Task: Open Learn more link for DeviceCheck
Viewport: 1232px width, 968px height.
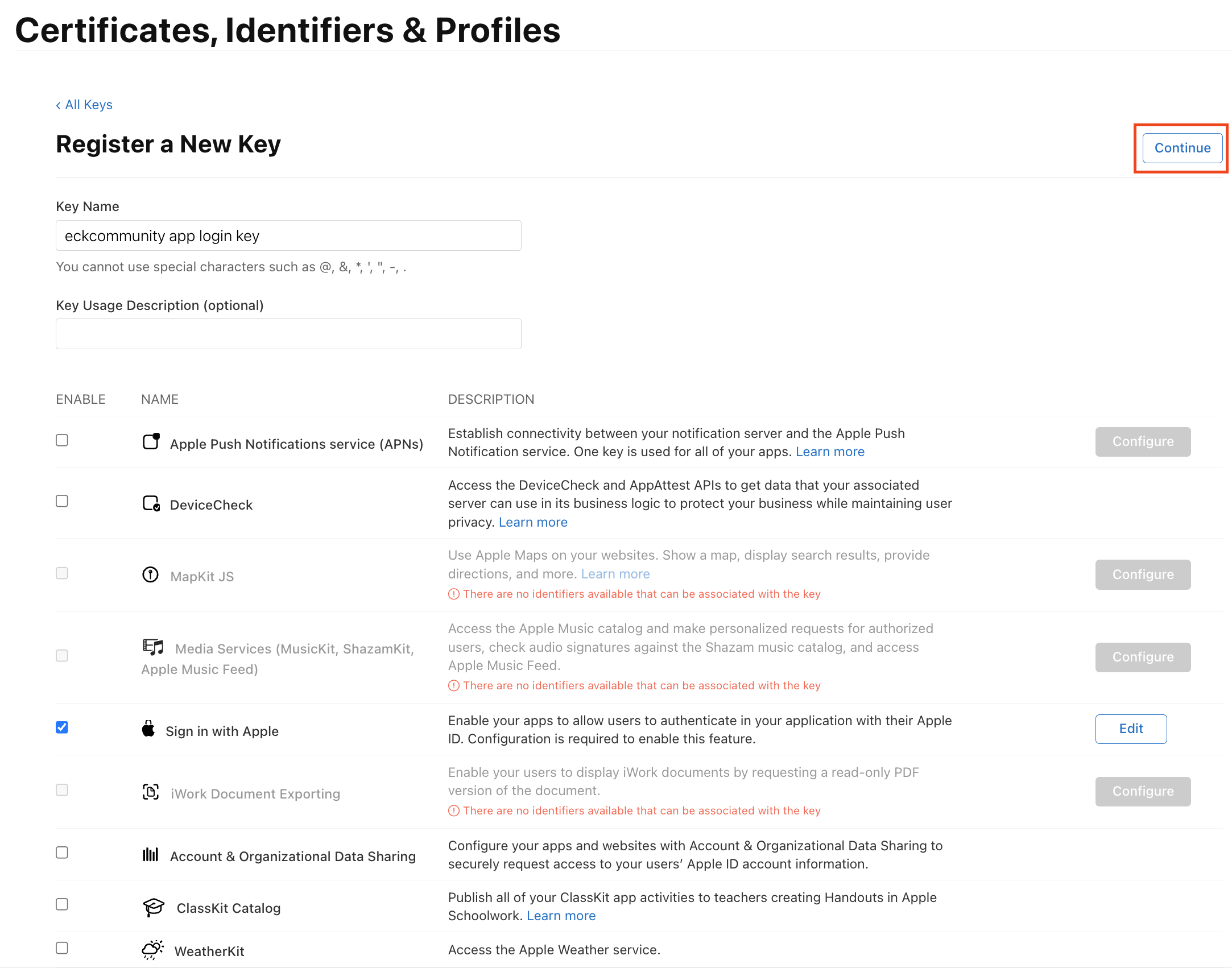Action: pos(533,522)
